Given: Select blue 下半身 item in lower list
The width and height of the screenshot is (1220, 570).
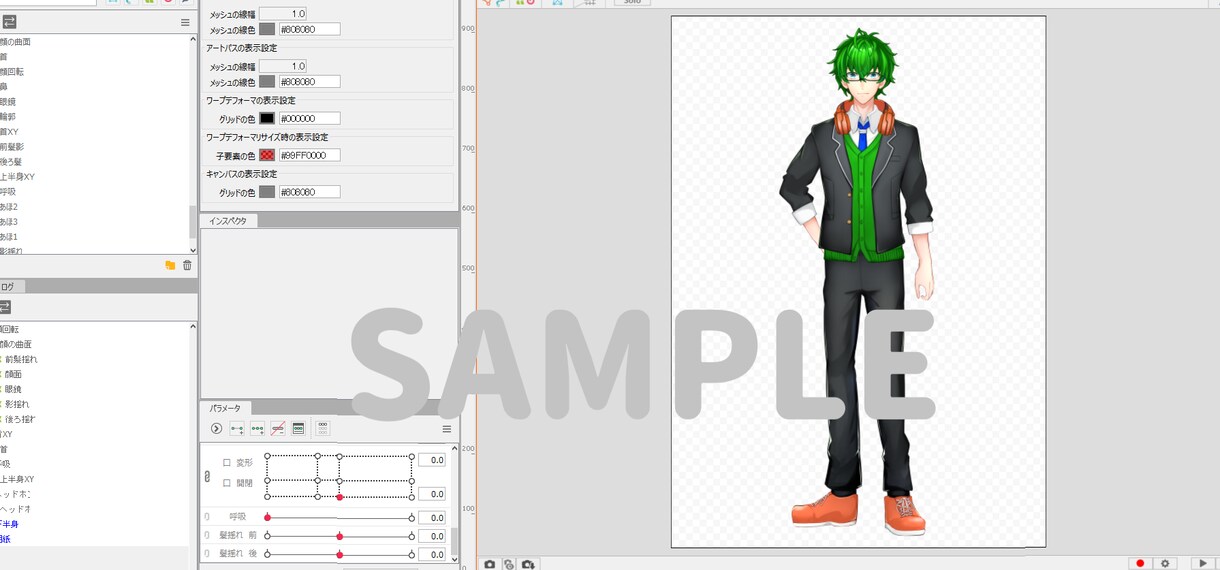Looking at the screenshot, I should 9,524.
